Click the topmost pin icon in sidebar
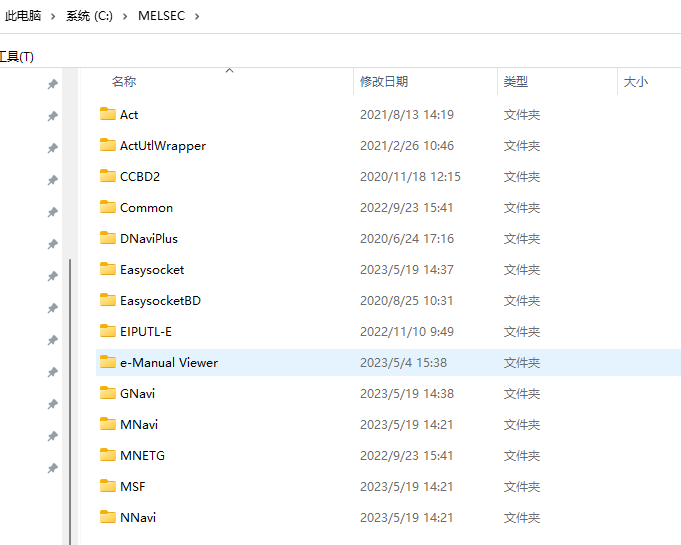681x545 pixels. (53, 84)
